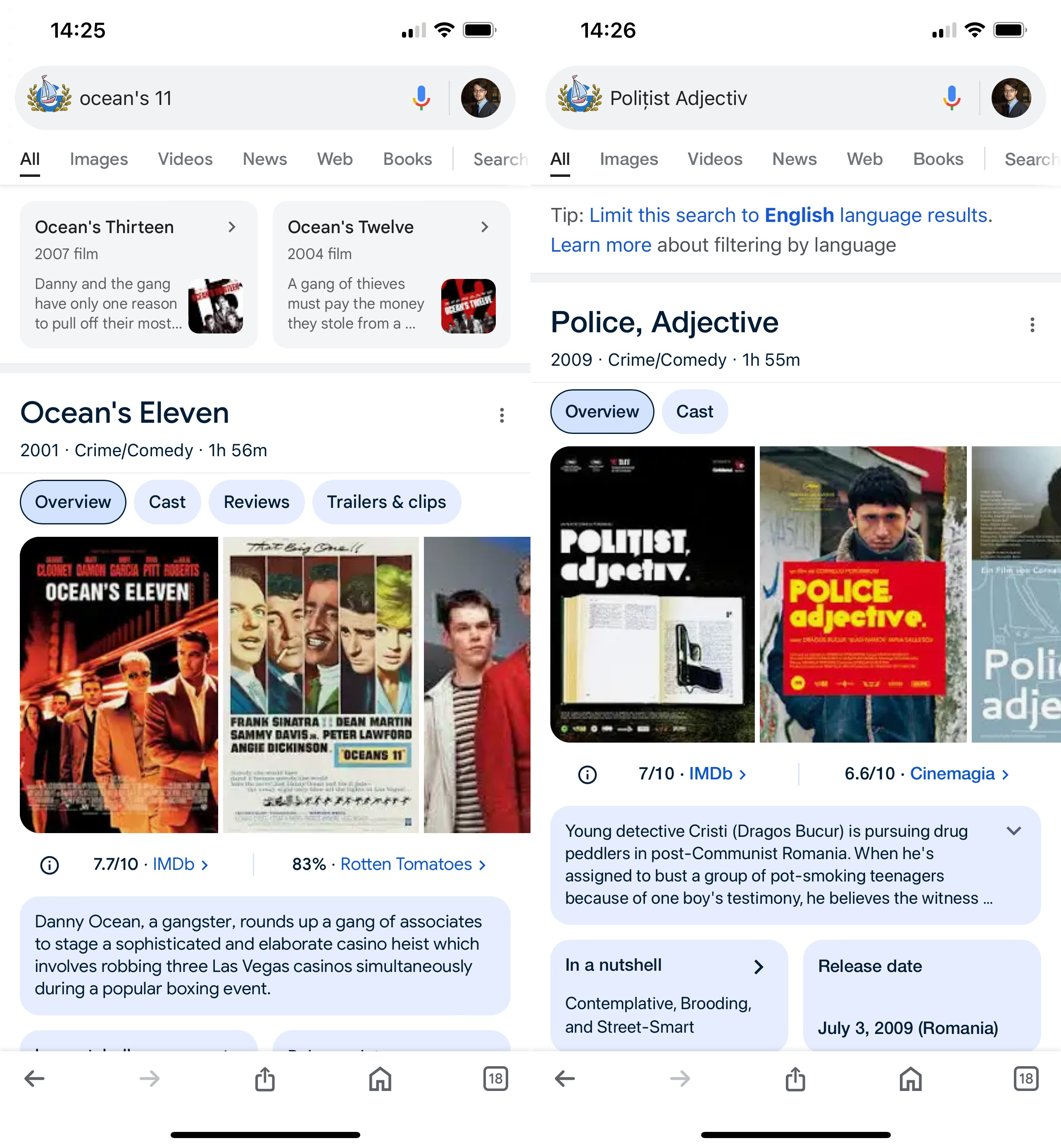Open tabs counter in left browser toolbar

click(495, 1079)
